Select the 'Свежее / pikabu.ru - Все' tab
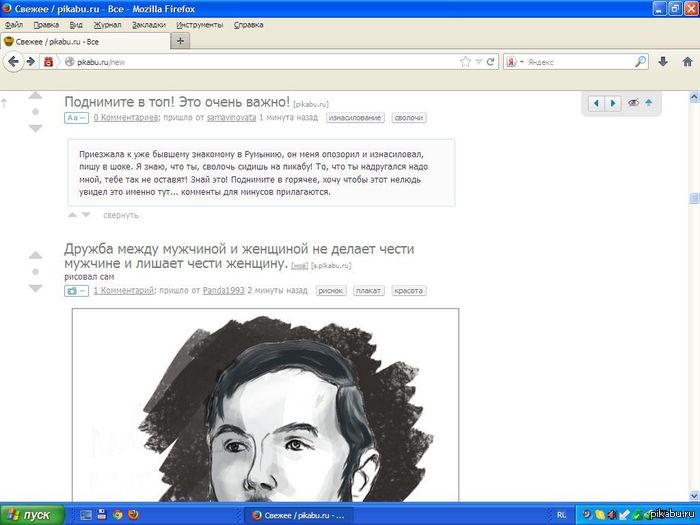Screen dimensions: 700x525 (86, 42)
